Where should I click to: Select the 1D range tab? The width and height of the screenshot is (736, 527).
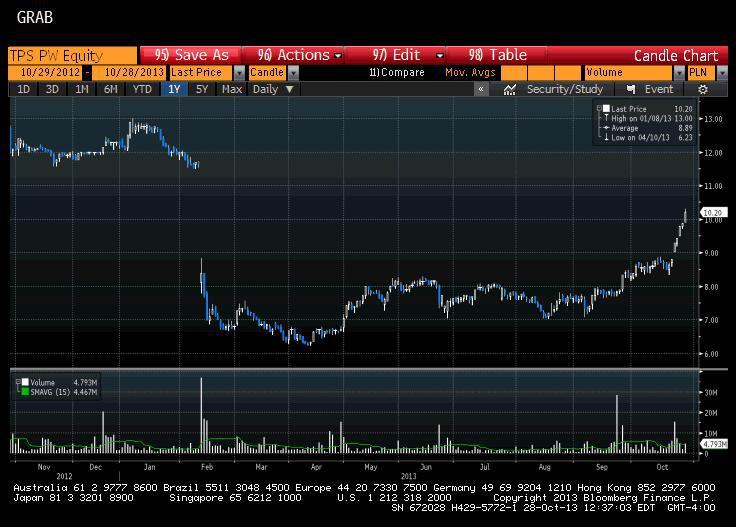point(23,89)
